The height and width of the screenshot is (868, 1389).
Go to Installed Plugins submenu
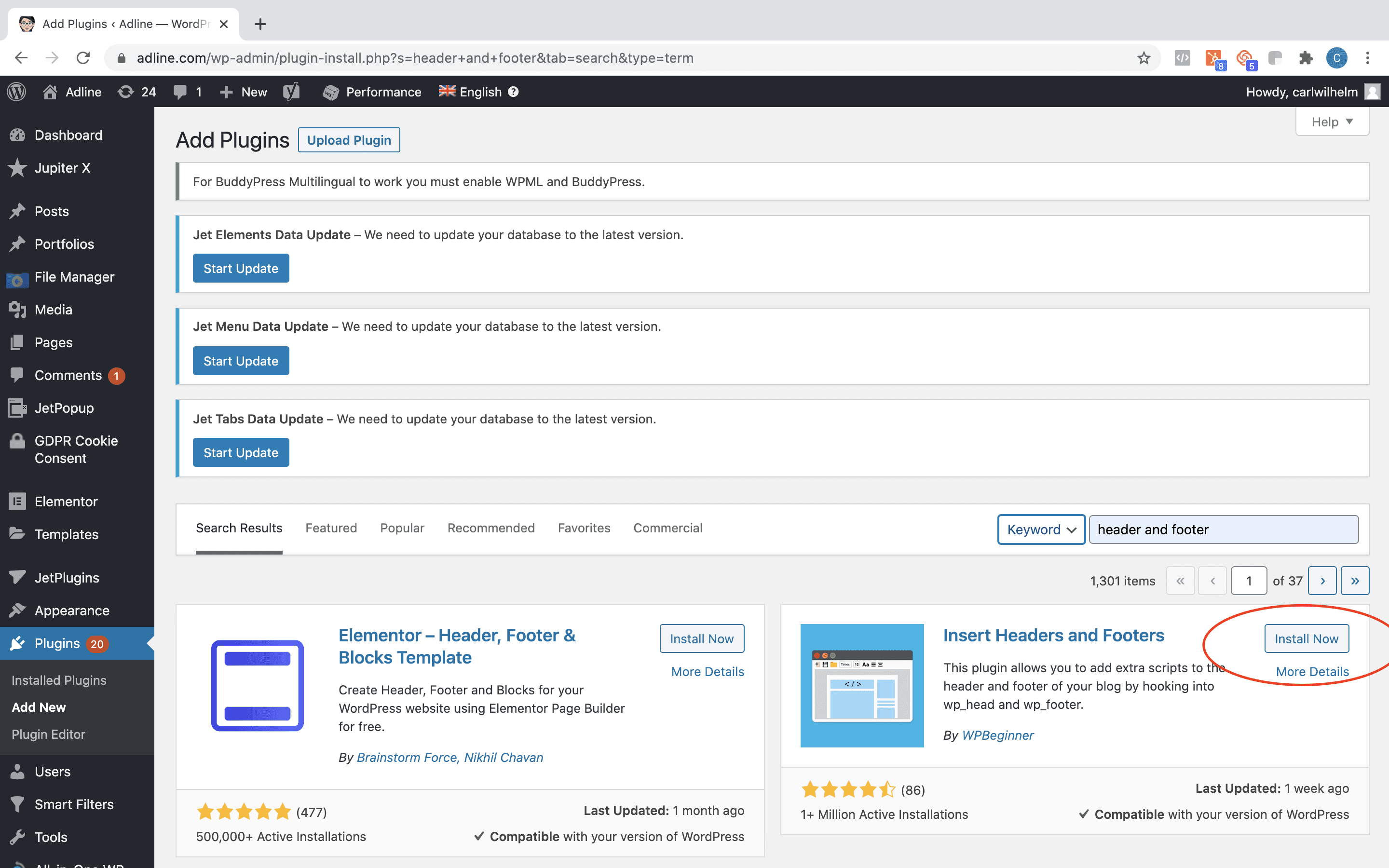pos(59,680)
